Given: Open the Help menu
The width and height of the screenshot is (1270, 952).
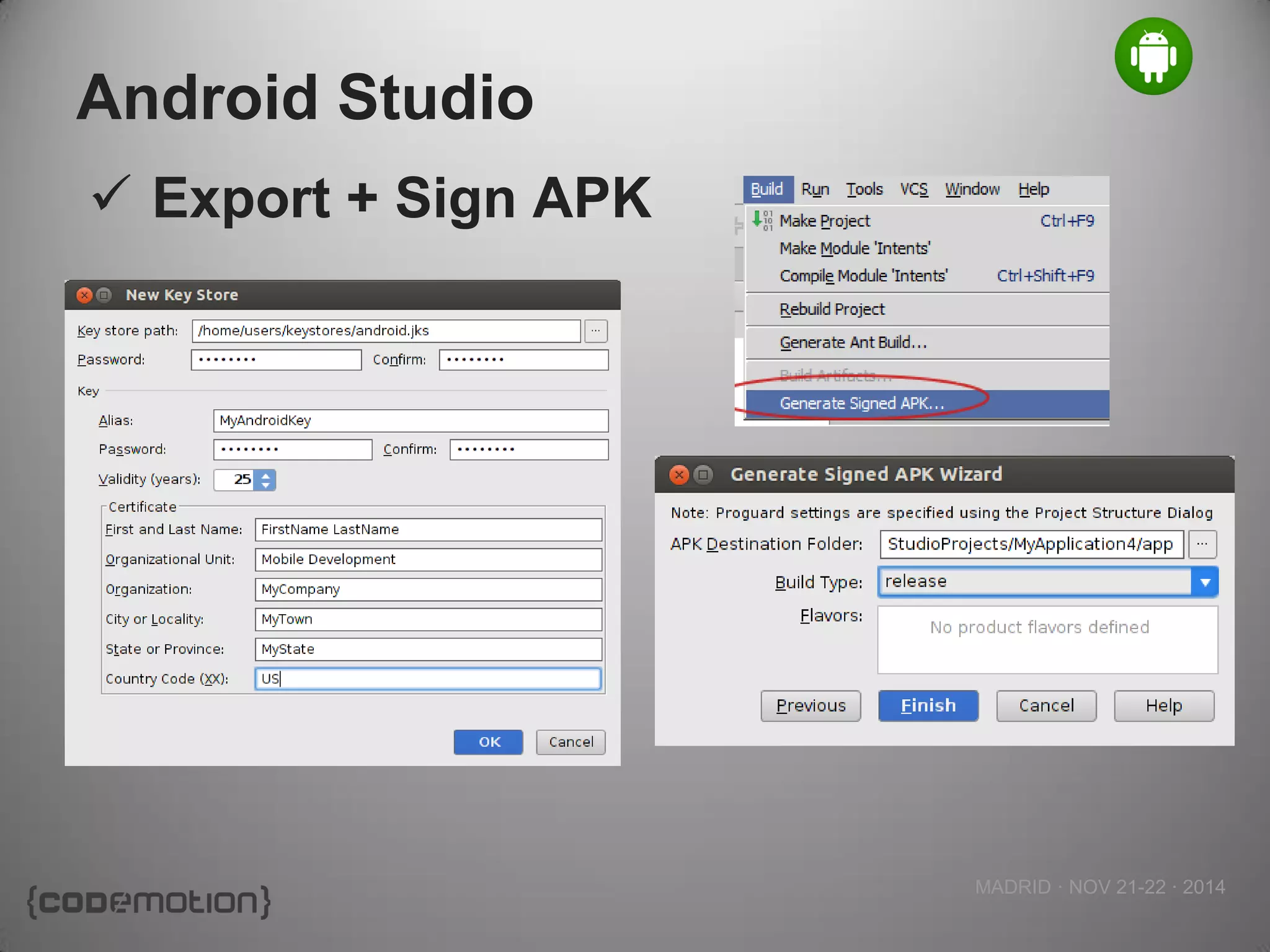Looking at the screenshot, I should click(x=1034, y=189).
